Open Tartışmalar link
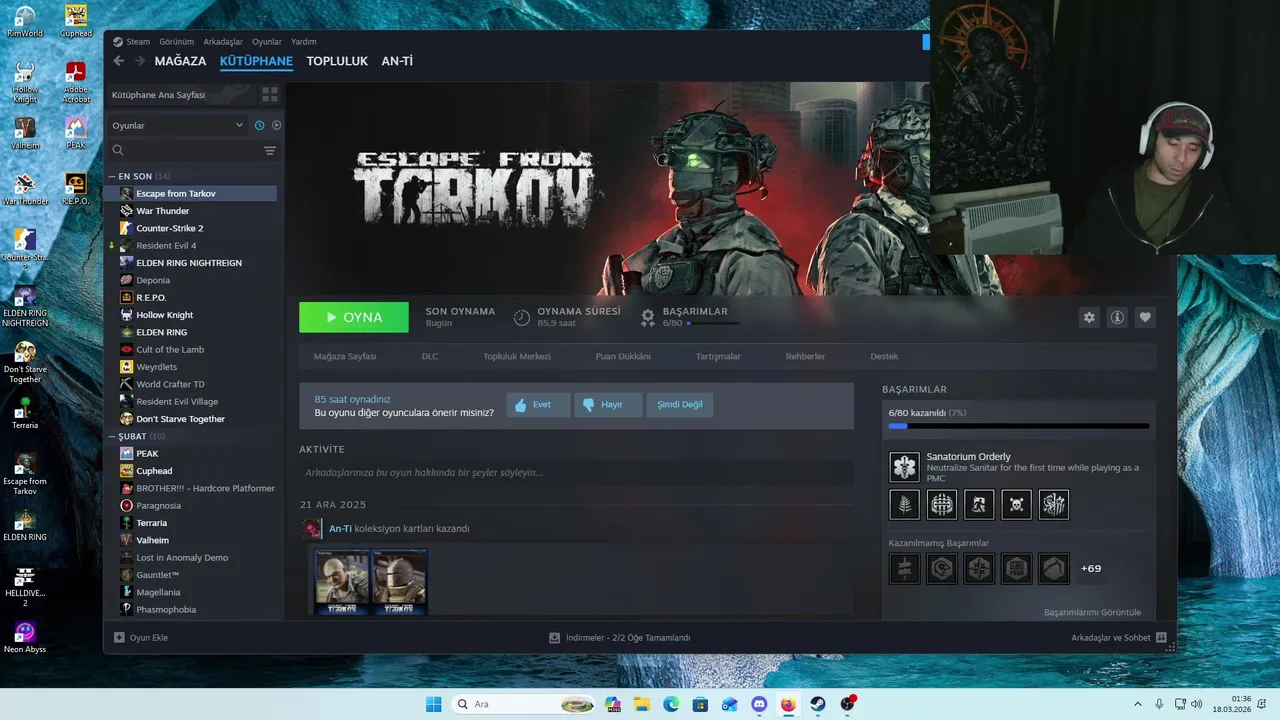 [x=718, y=356]
